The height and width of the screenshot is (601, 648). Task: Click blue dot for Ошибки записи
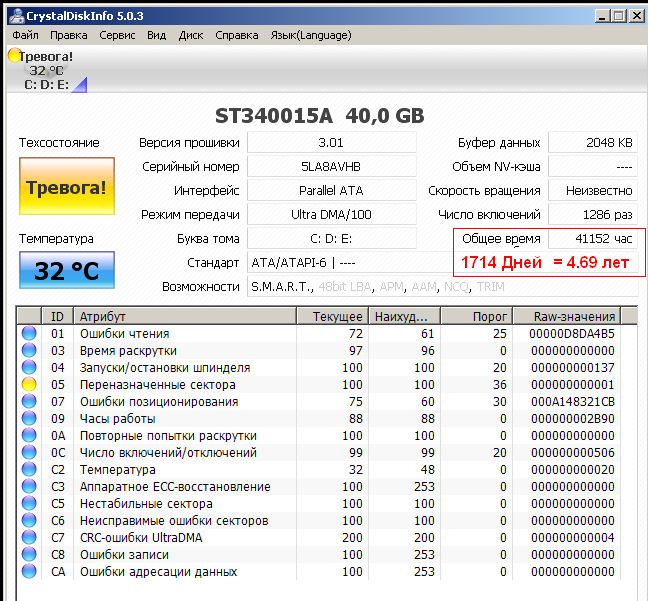29,554
